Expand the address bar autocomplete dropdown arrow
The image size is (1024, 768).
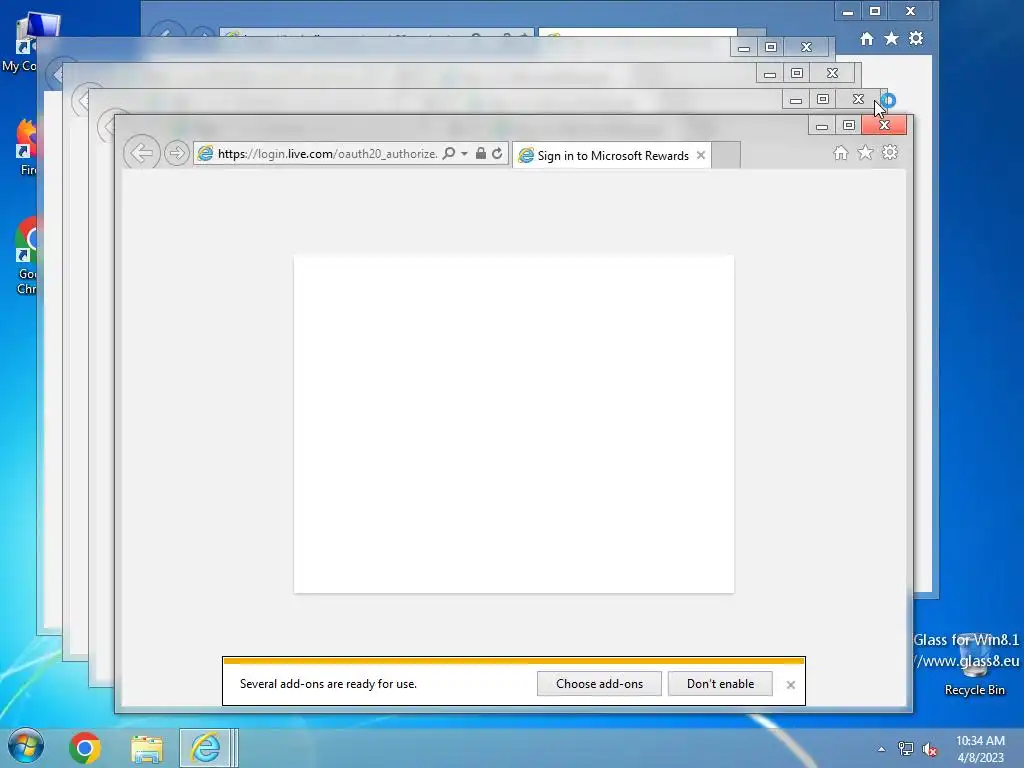tap(464, 153)
